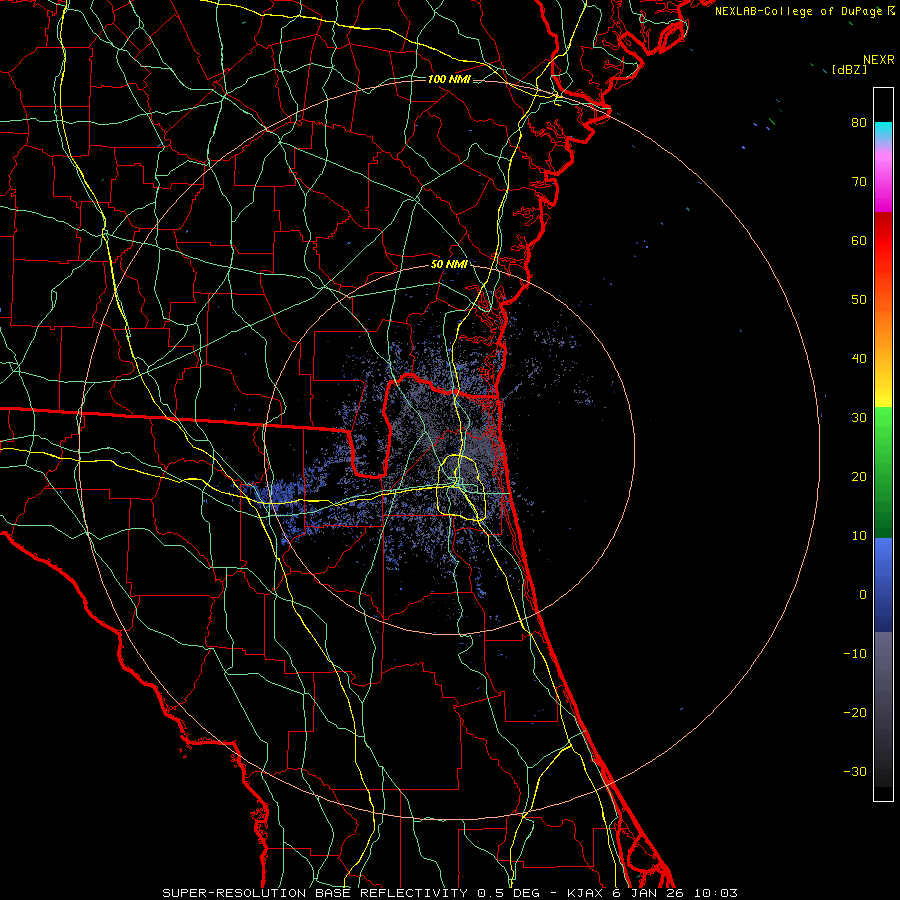This screenshot has height=900, width=900.
Task: Click the 100 NMI range ring label
Action: coord(449,79)
